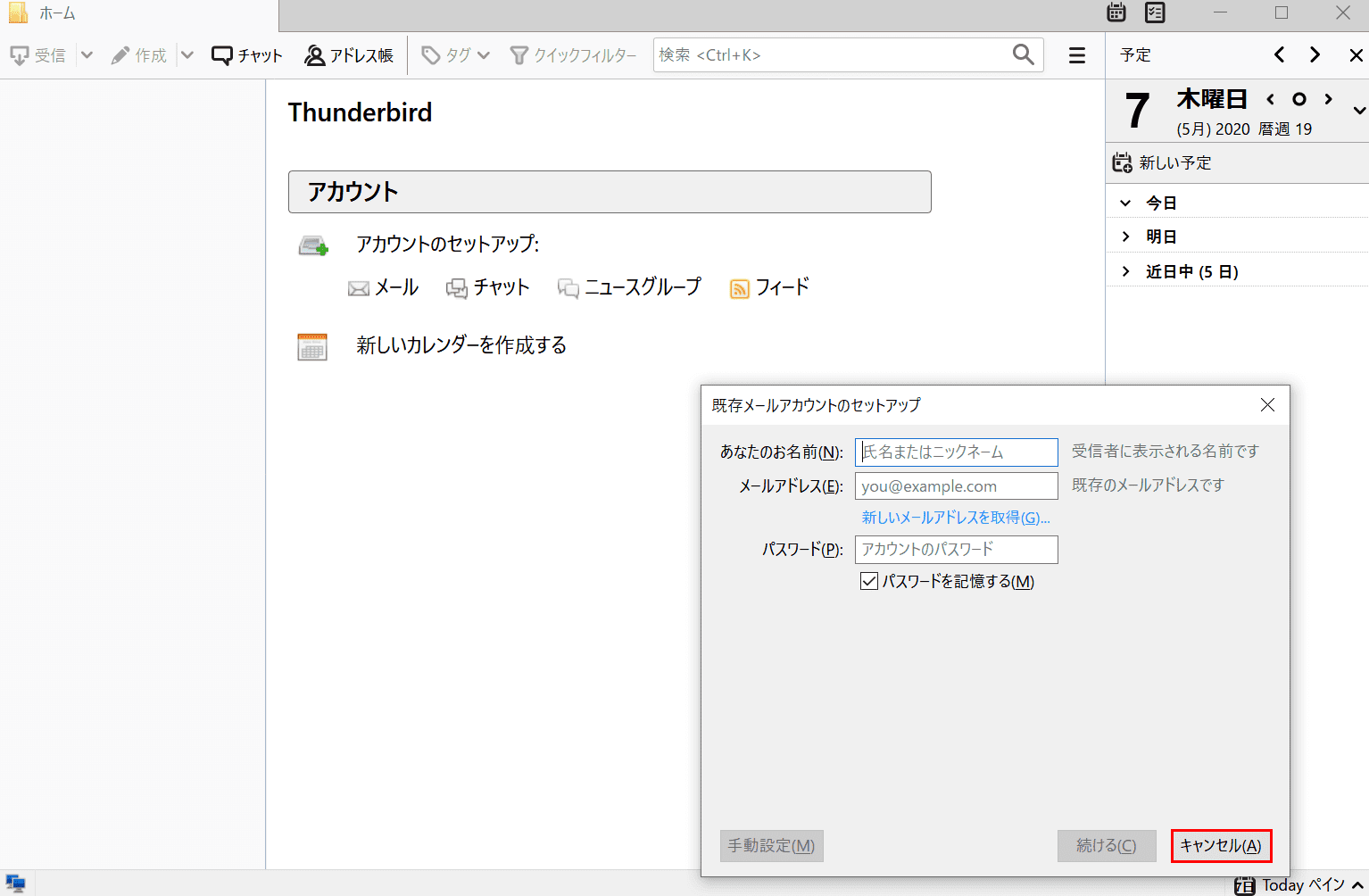Go to next day in 予定 header
Viewport: 1369px width, 896px height.
click(x=1315, y=55)
